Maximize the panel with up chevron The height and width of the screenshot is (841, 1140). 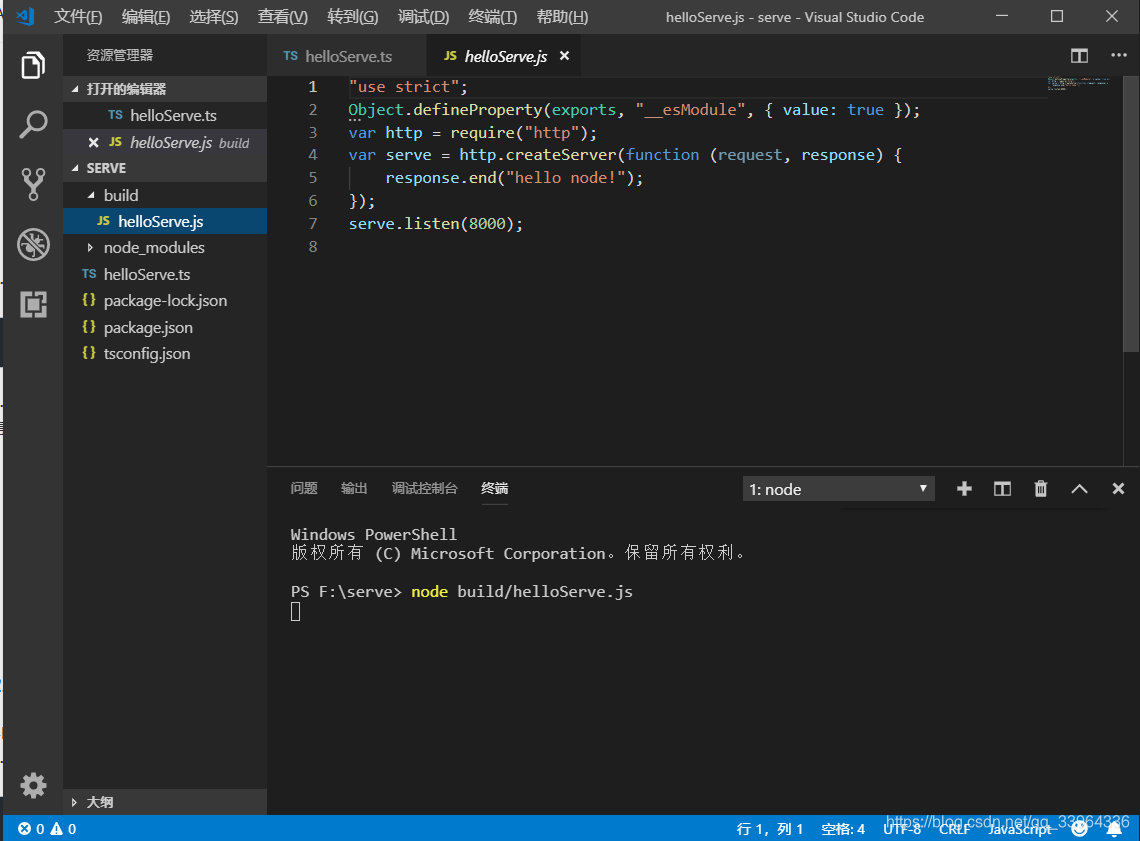(1079, 488)
